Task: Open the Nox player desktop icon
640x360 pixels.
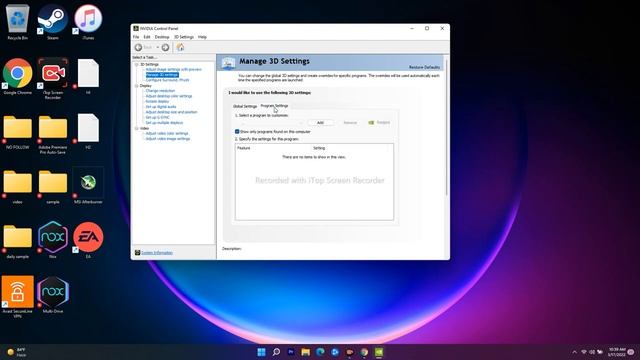Action: tap(53, 240)
